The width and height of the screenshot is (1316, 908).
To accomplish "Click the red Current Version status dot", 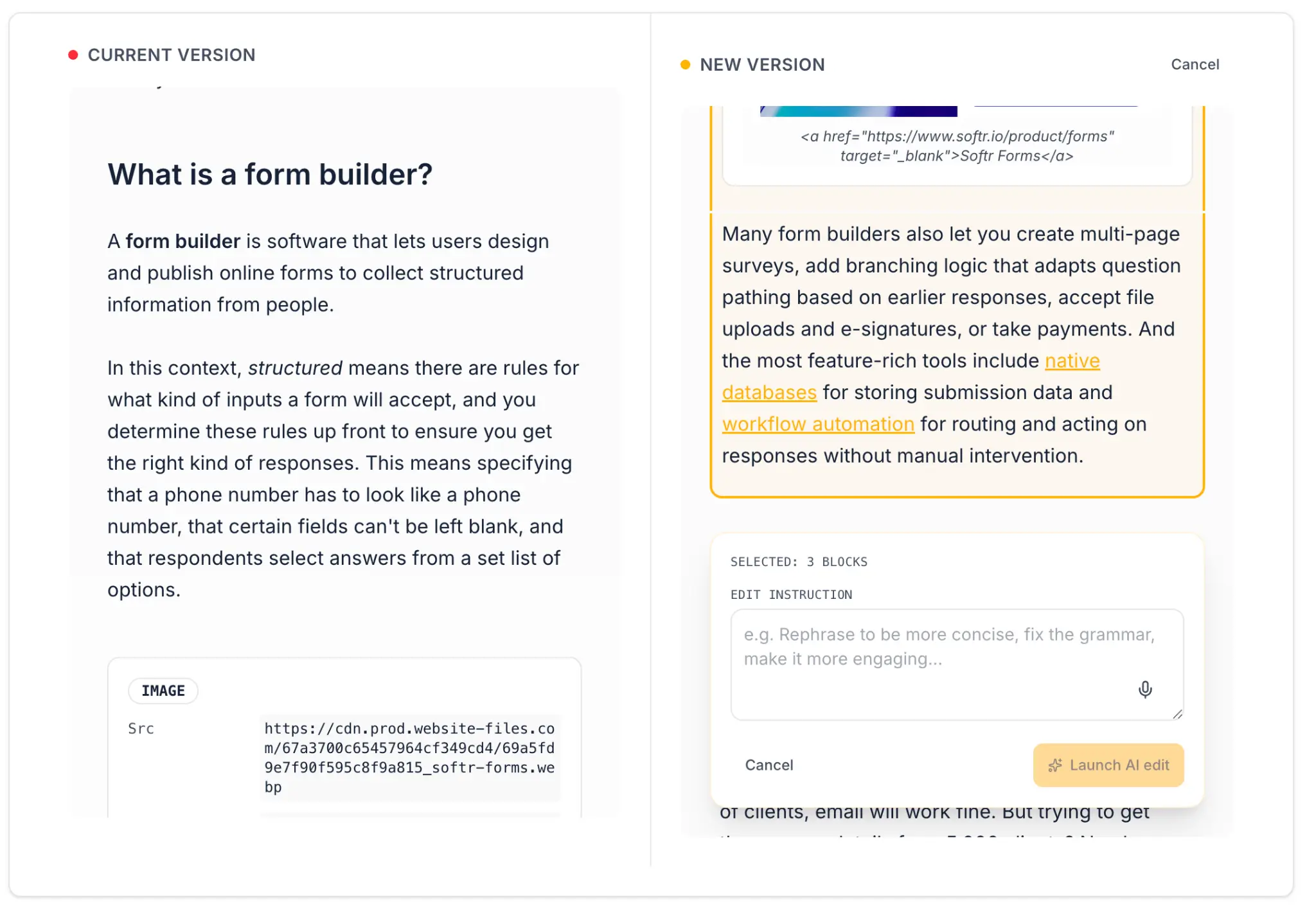I will point(73,54).
